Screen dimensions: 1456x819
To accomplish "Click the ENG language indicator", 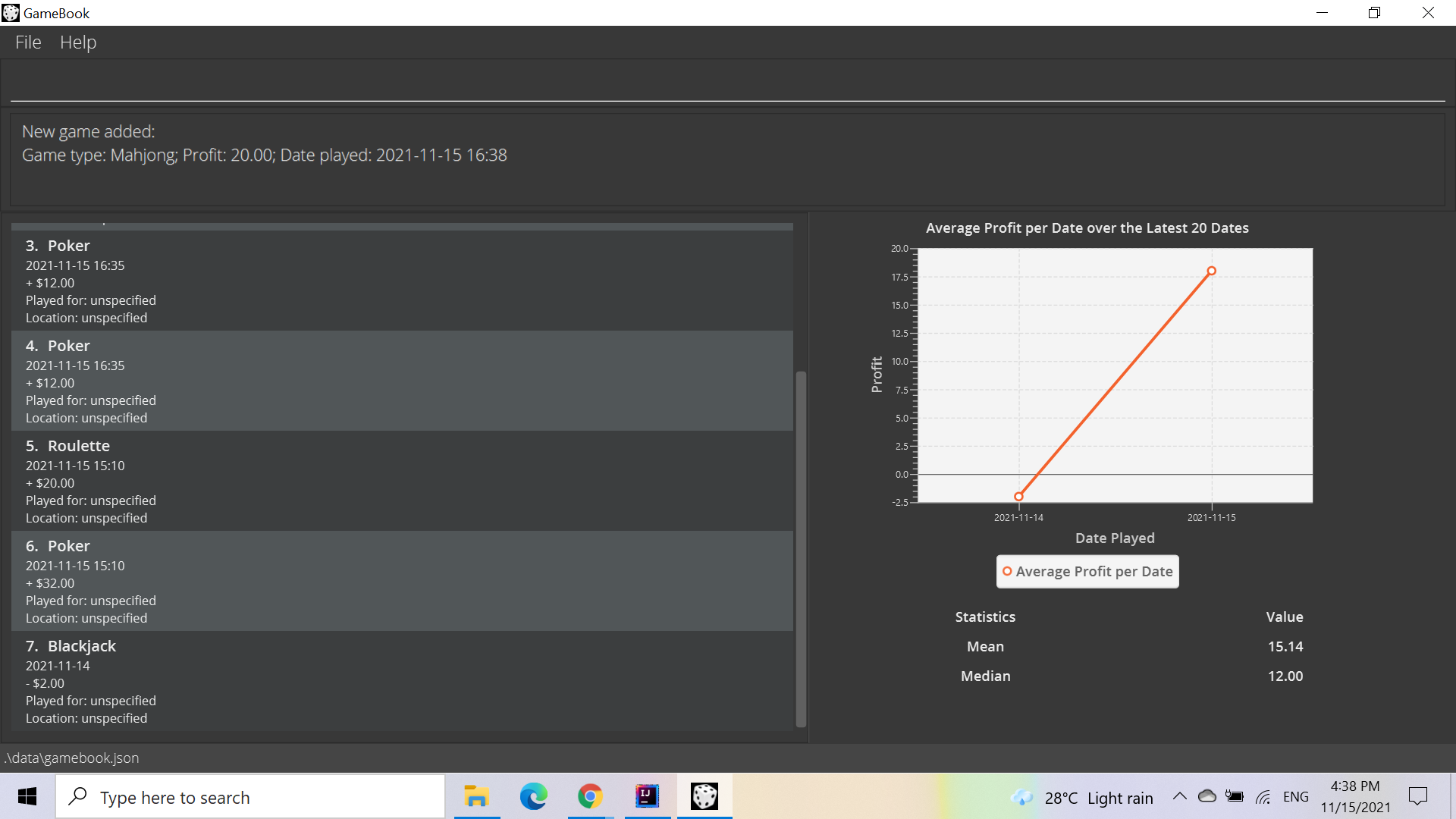I will 1296,797.
